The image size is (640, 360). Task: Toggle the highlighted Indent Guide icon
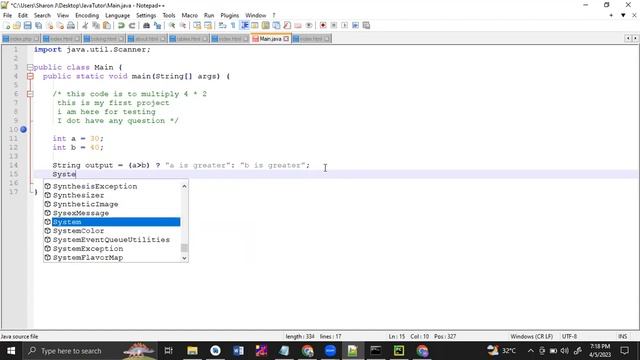coord(244,25)
